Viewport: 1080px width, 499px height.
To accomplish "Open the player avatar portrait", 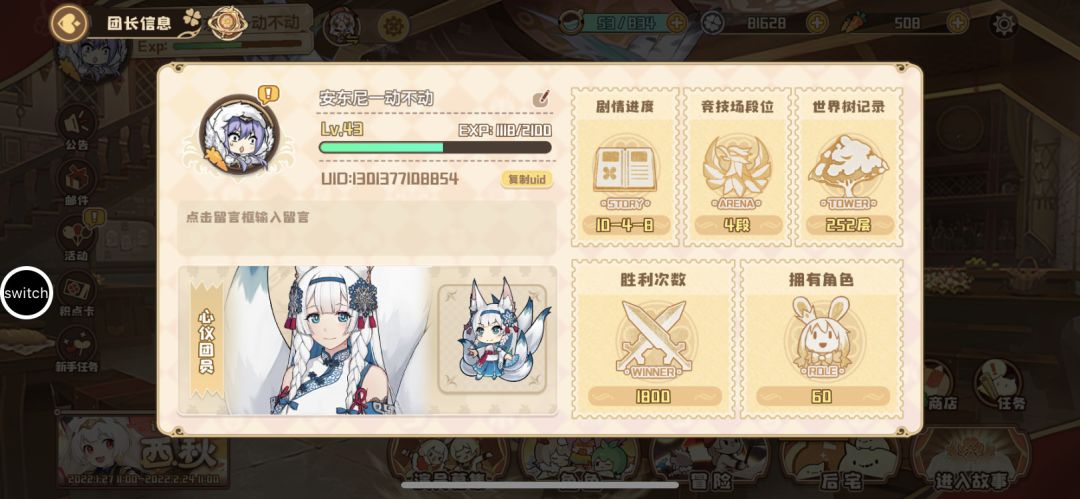I will point(239,134).
